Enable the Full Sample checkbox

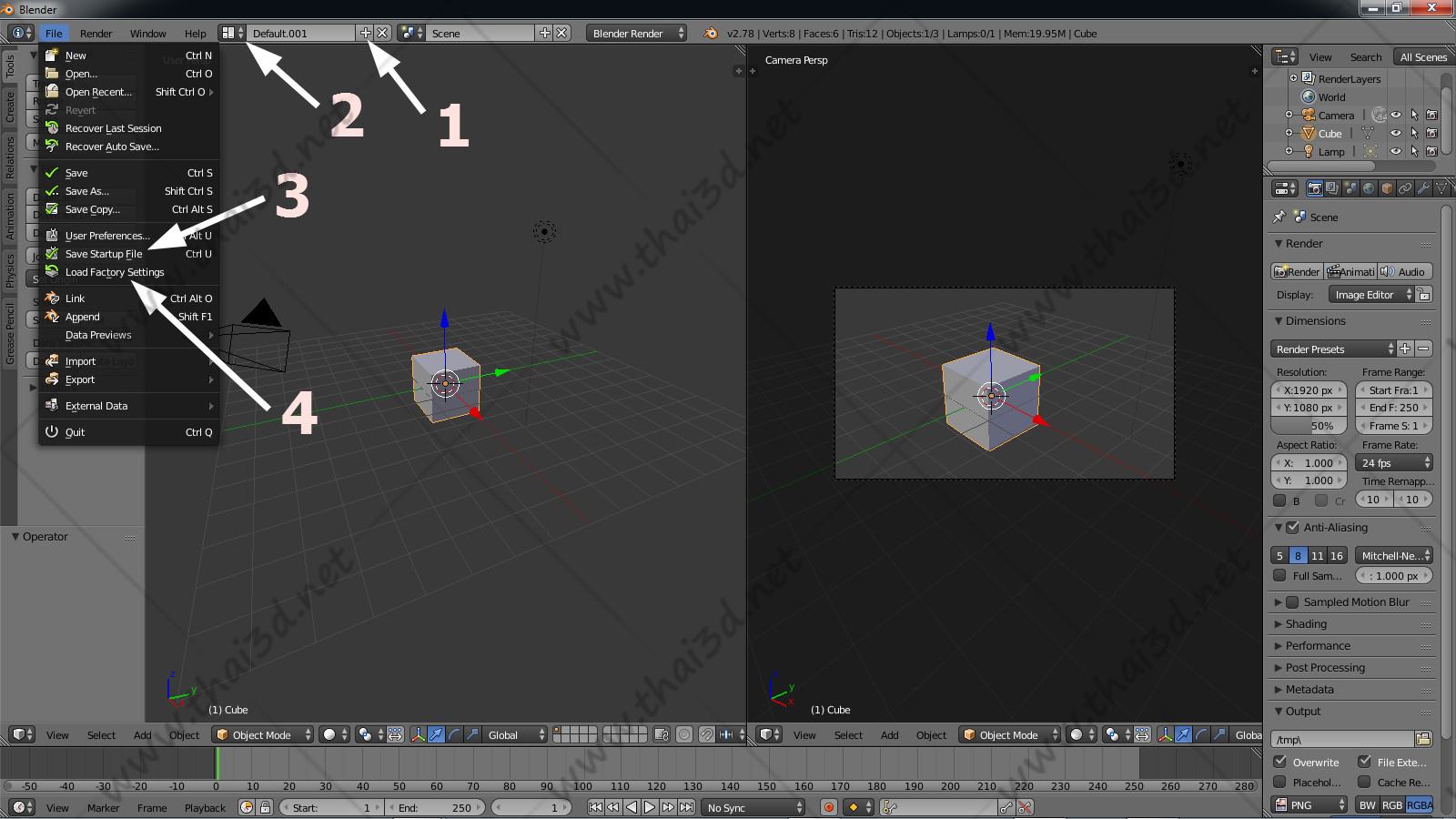(1279, 575)
